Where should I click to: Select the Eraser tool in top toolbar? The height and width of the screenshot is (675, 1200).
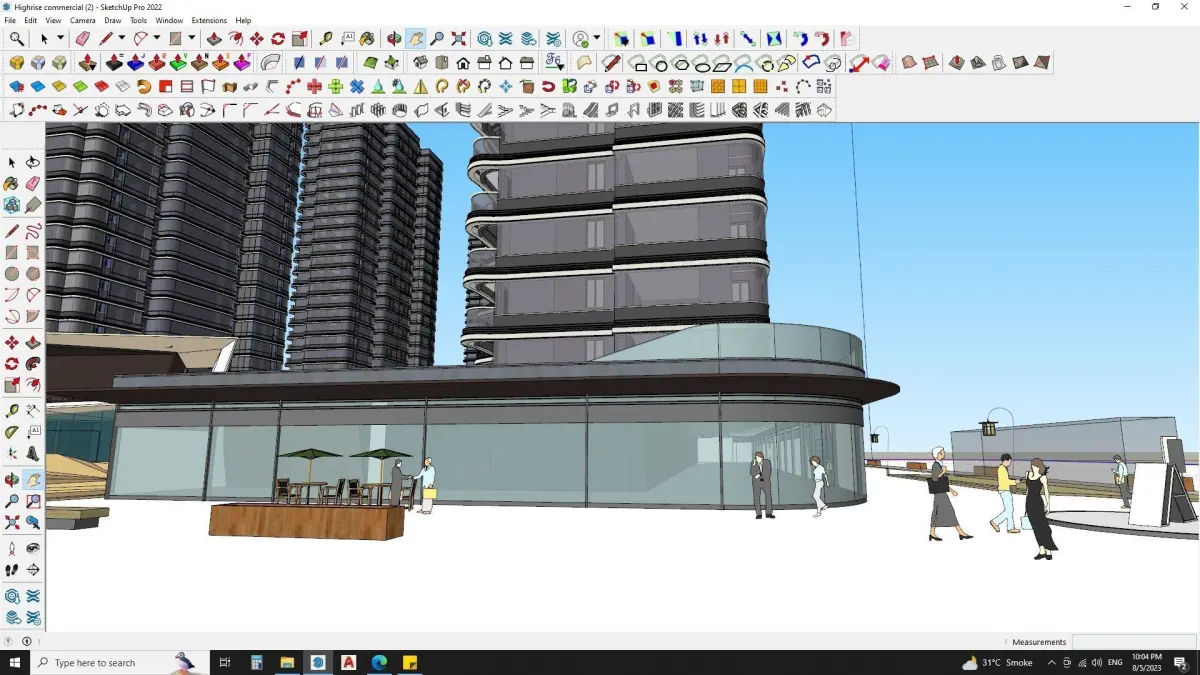[82, 38]
